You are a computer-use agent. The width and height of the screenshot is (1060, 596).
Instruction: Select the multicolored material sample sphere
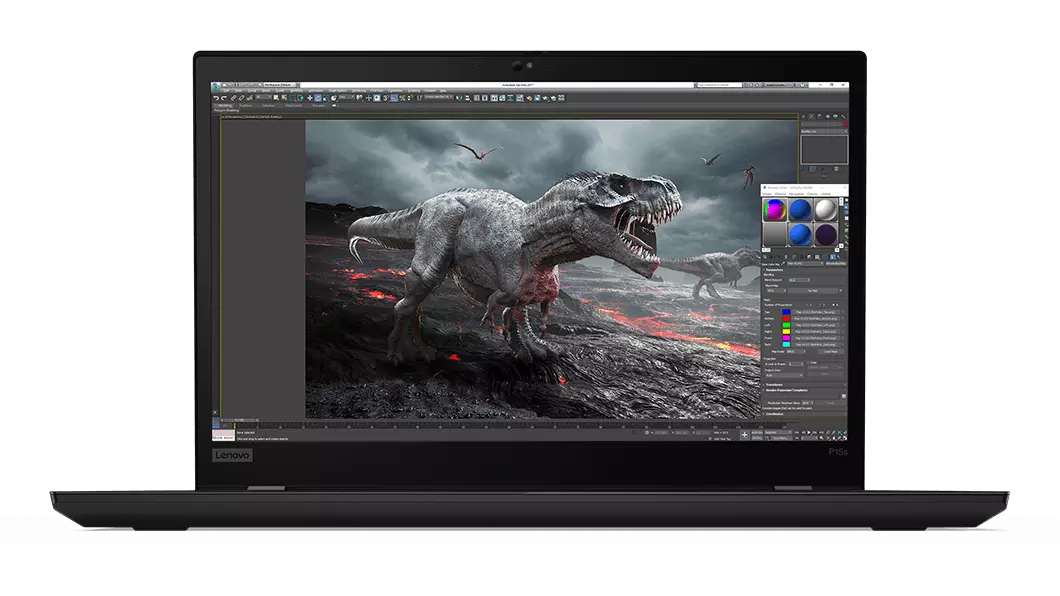[774, 210]
